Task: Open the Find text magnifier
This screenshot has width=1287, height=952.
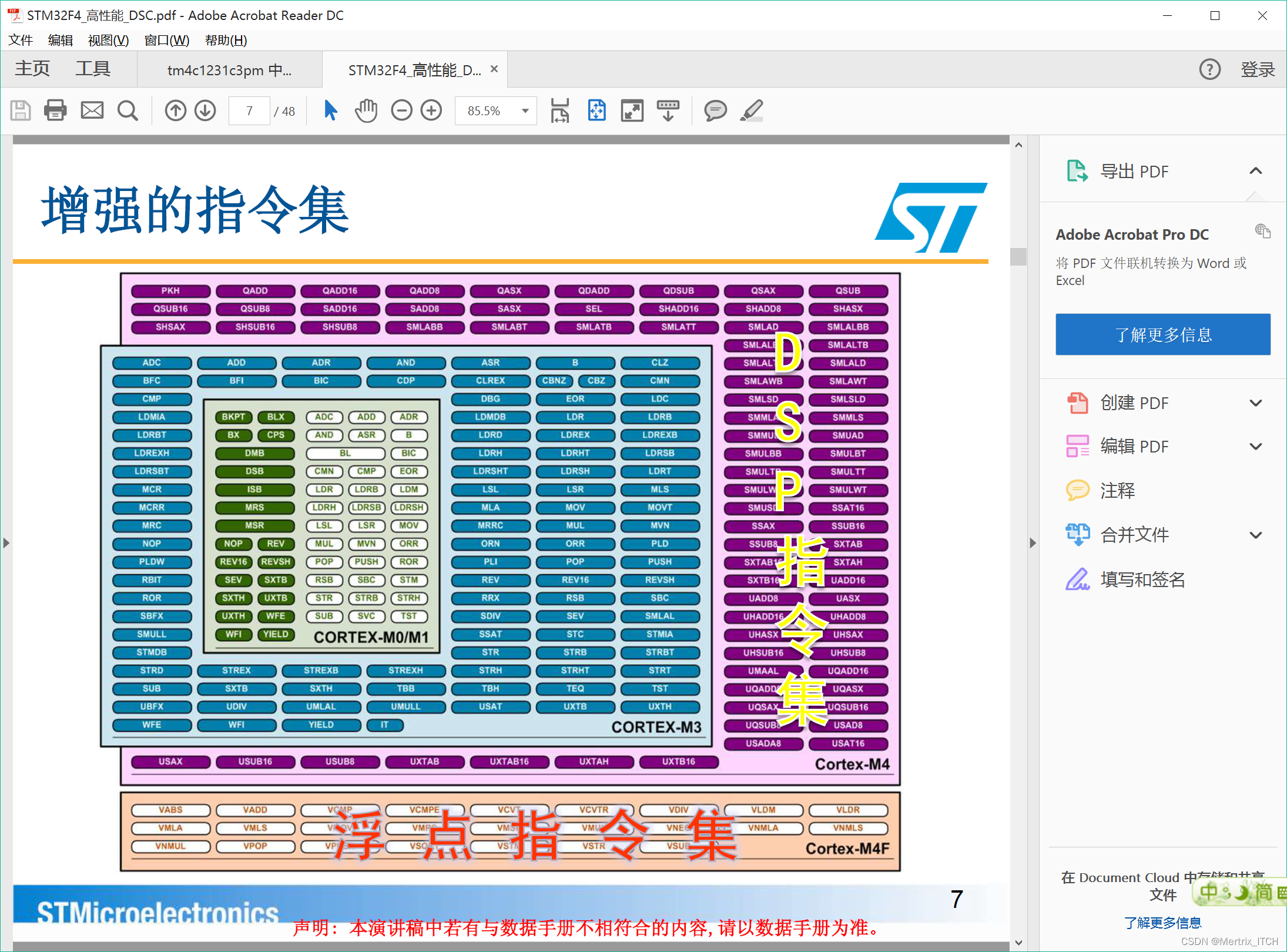Action: [128, 110]
